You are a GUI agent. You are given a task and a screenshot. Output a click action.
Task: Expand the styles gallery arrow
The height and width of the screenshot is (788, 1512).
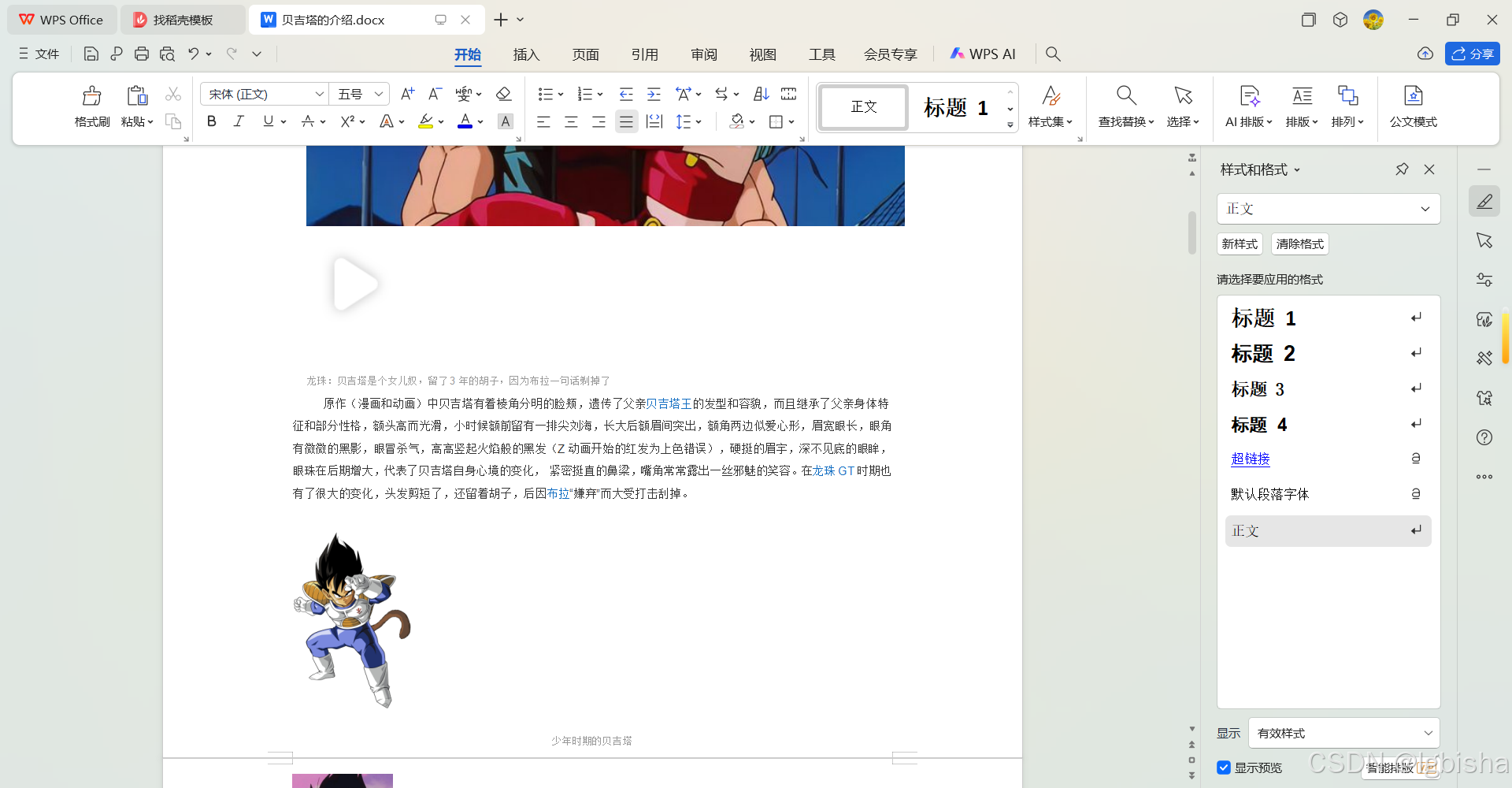coord(1010,125)
